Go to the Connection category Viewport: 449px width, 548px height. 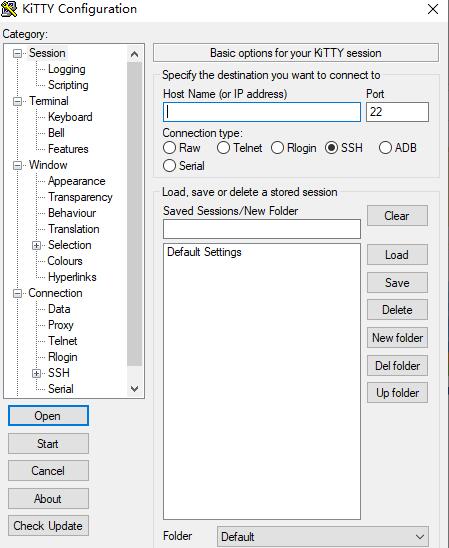(55, 293)
